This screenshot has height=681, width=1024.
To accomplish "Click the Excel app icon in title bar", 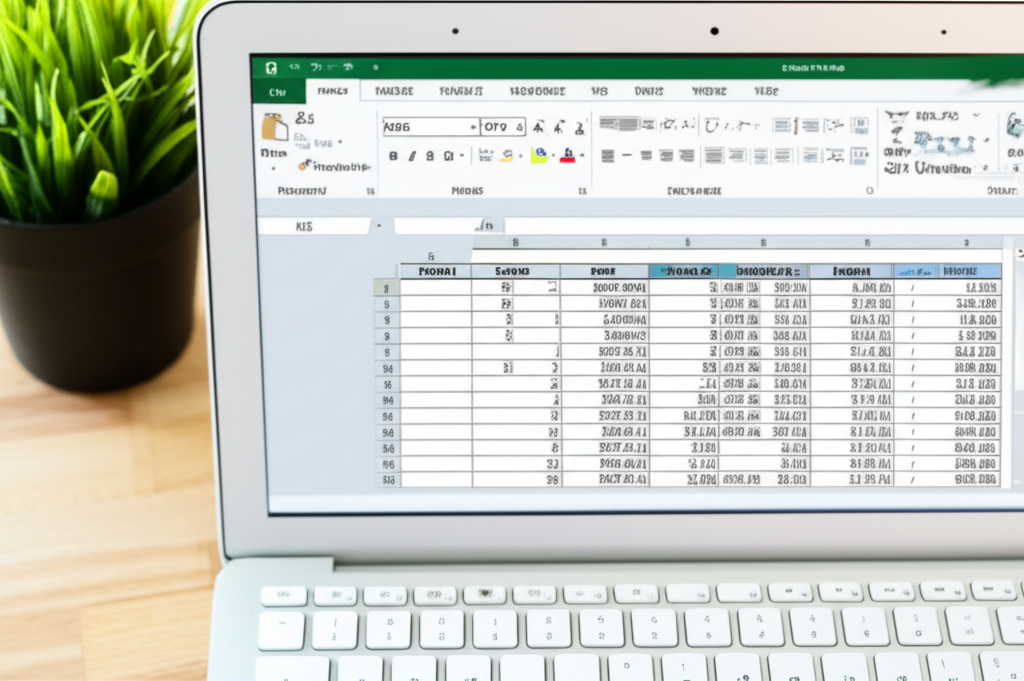I will tap(271, 68).
